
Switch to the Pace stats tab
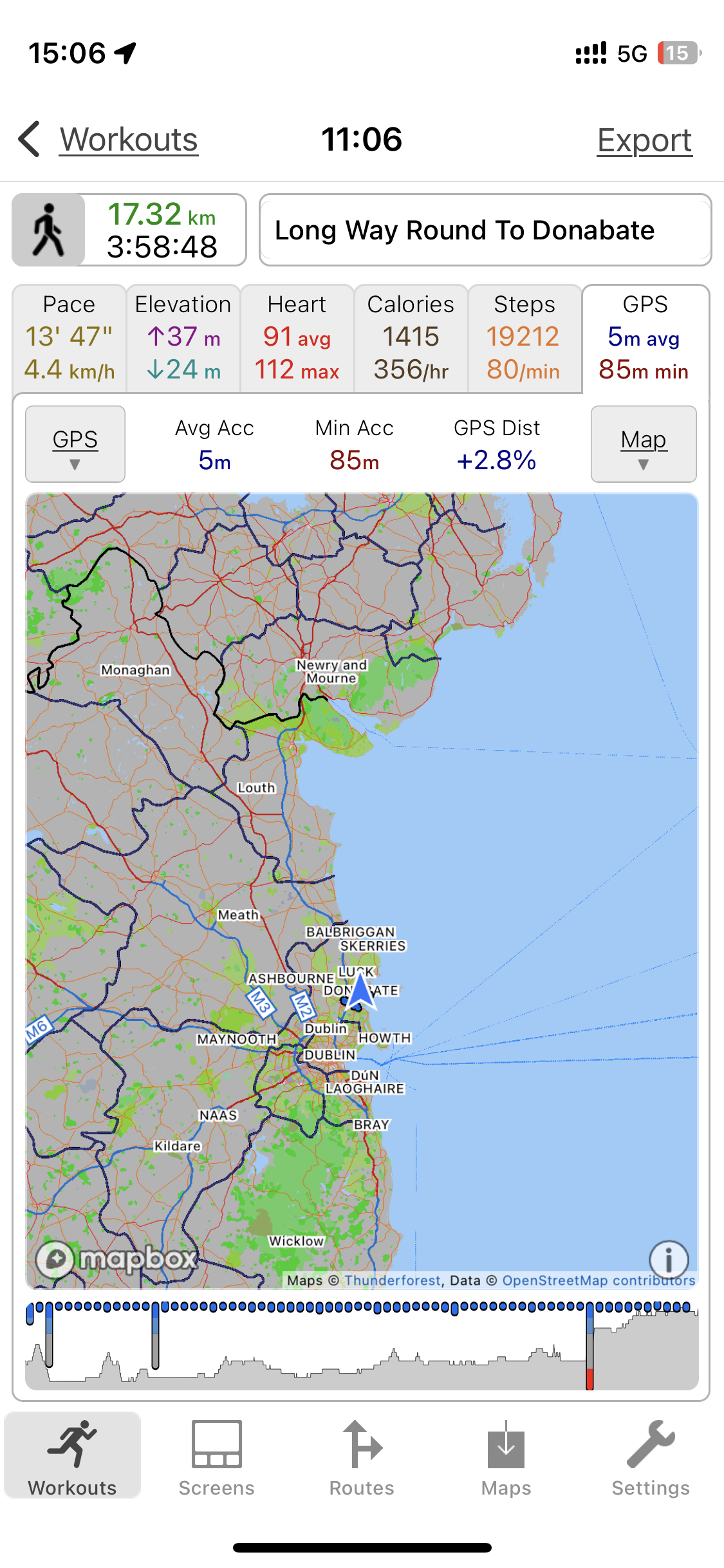(70, 338)
